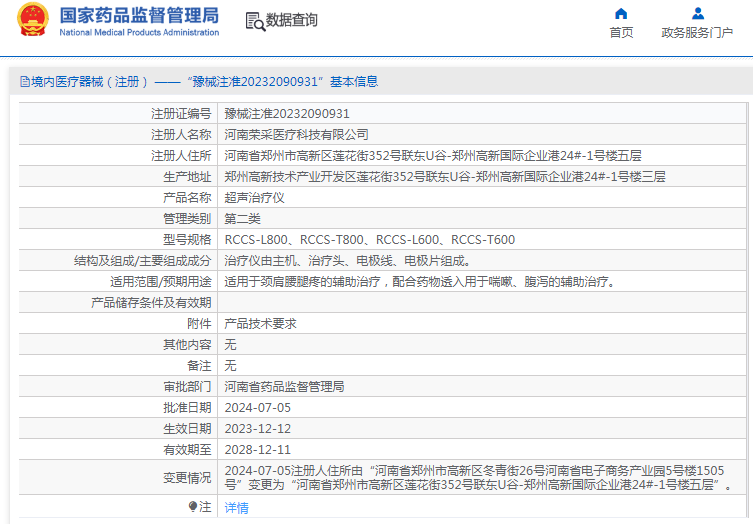Click the 生产地址 row label

pyautogui.click(x=187, y=177)
